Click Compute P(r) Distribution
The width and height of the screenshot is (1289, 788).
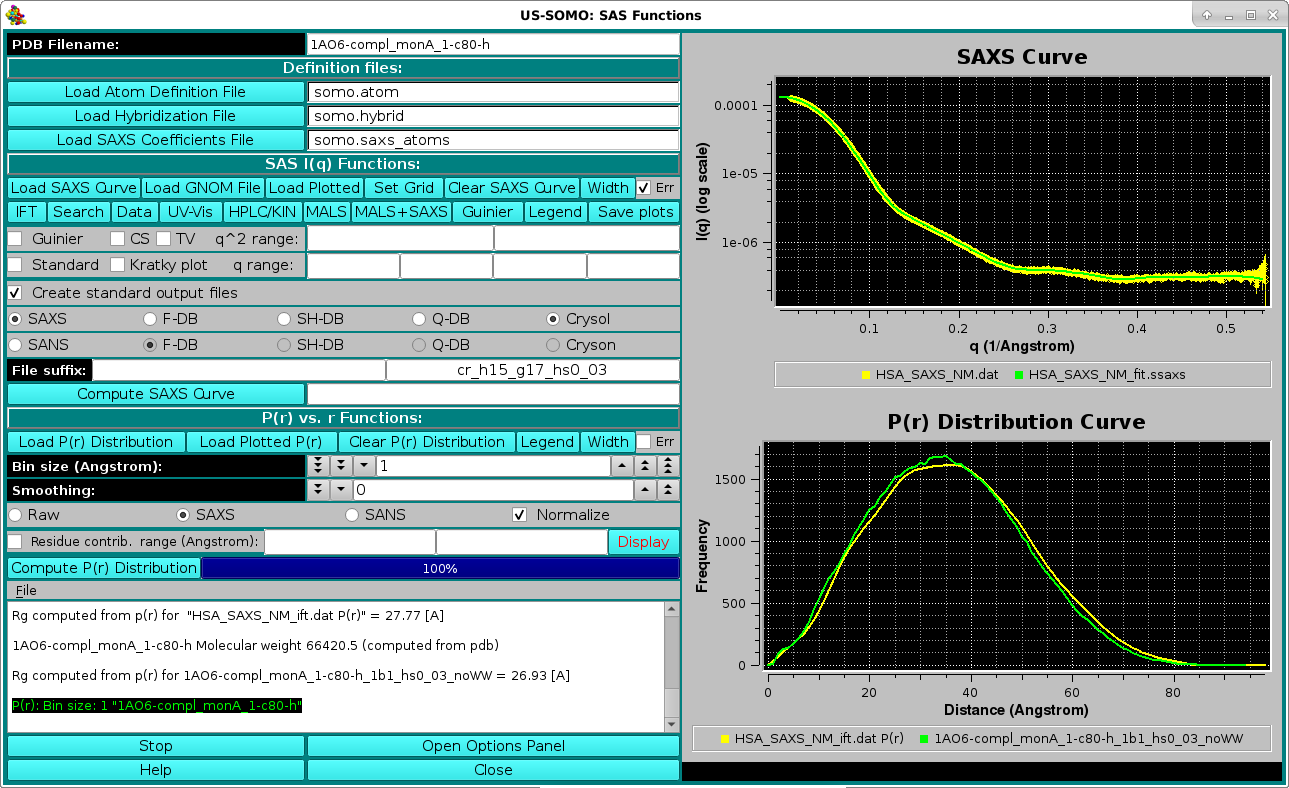[104, 568]
